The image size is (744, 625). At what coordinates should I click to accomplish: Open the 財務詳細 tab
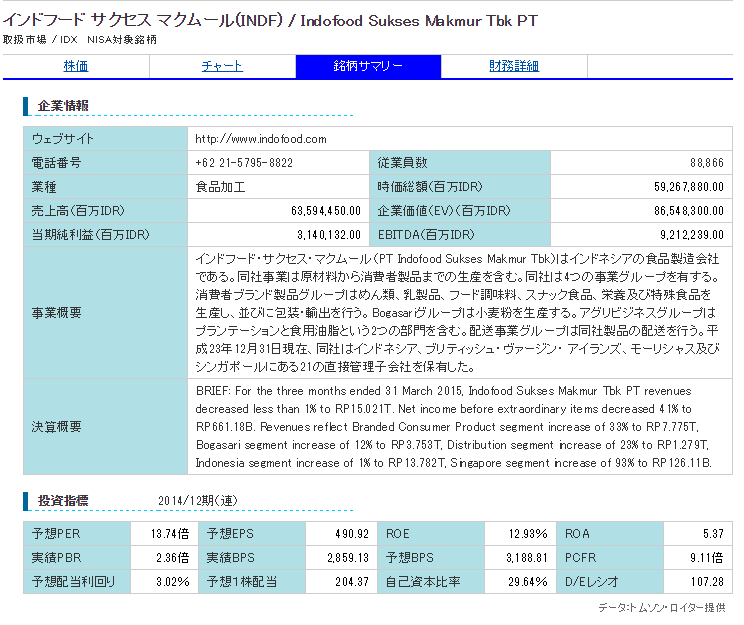click(x=514, y=66)
